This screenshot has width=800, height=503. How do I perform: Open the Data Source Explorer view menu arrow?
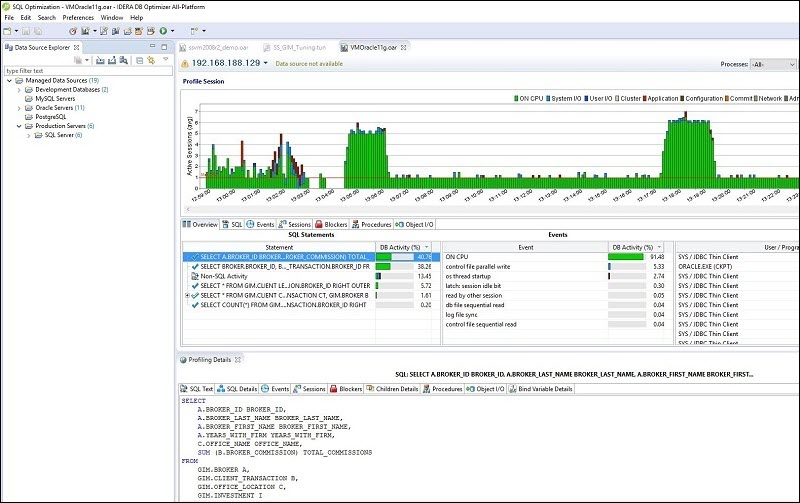pos(165,59)
